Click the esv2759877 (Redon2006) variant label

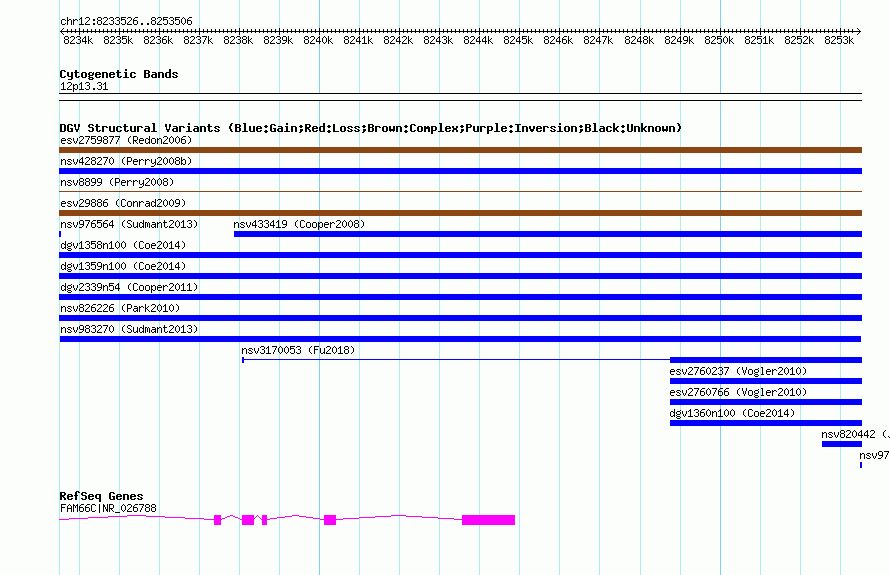126,140
